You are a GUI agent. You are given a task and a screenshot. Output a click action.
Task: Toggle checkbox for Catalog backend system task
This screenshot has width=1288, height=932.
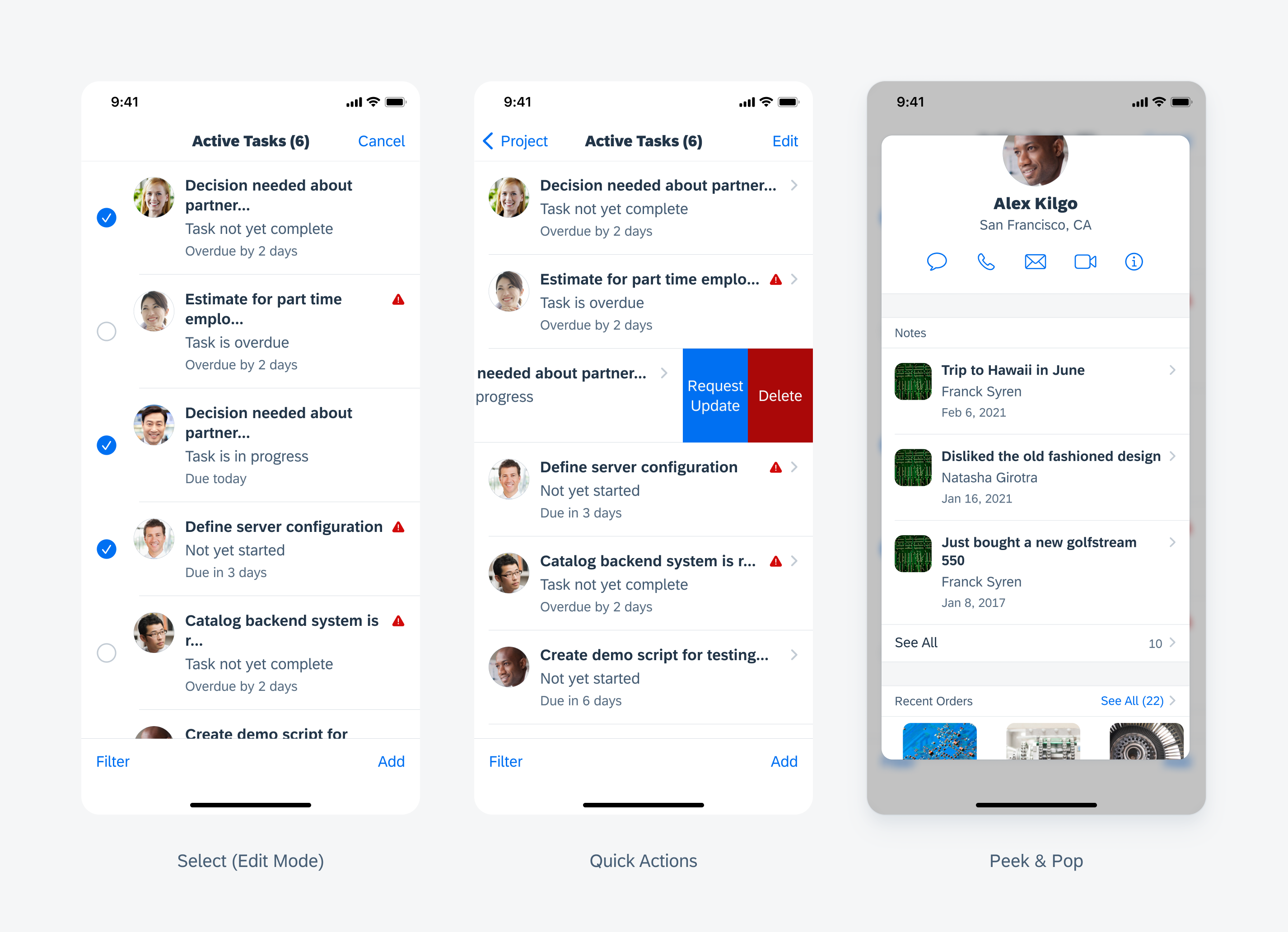pos(107,652)
